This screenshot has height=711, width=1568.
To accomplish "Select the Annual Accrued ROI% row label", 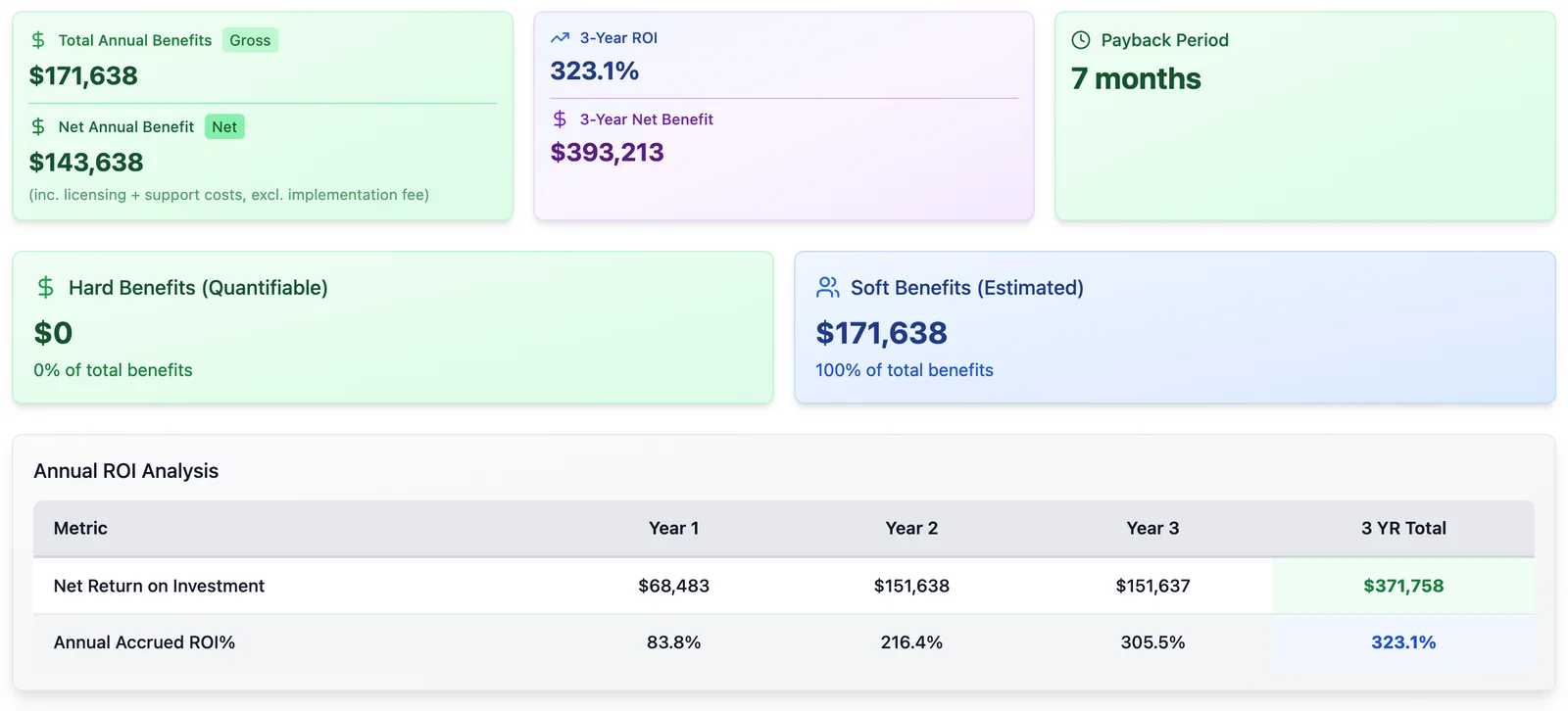I will click(144, 642).
